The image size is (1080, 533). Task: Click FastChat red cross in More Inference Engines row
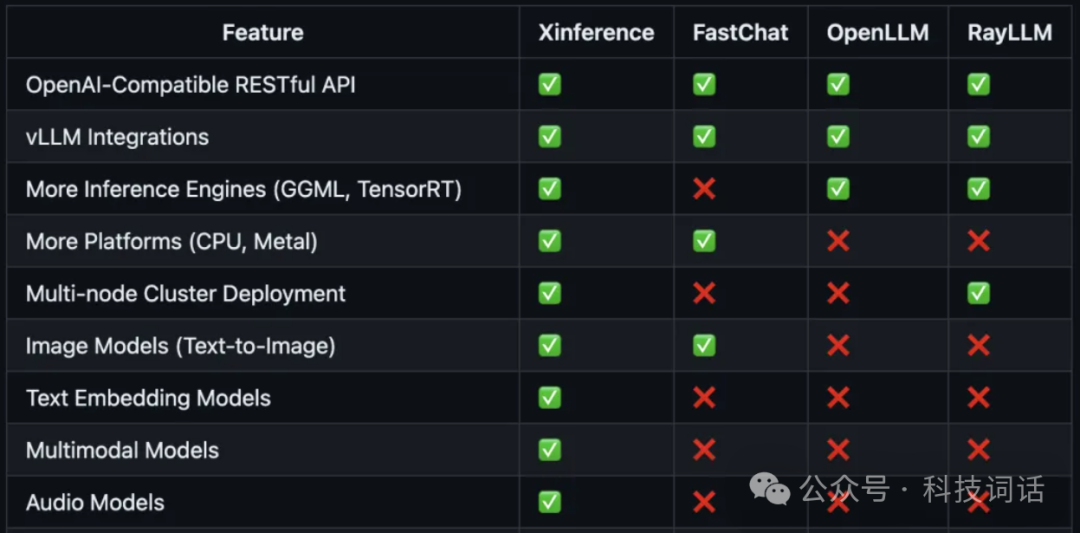[704, 188]
